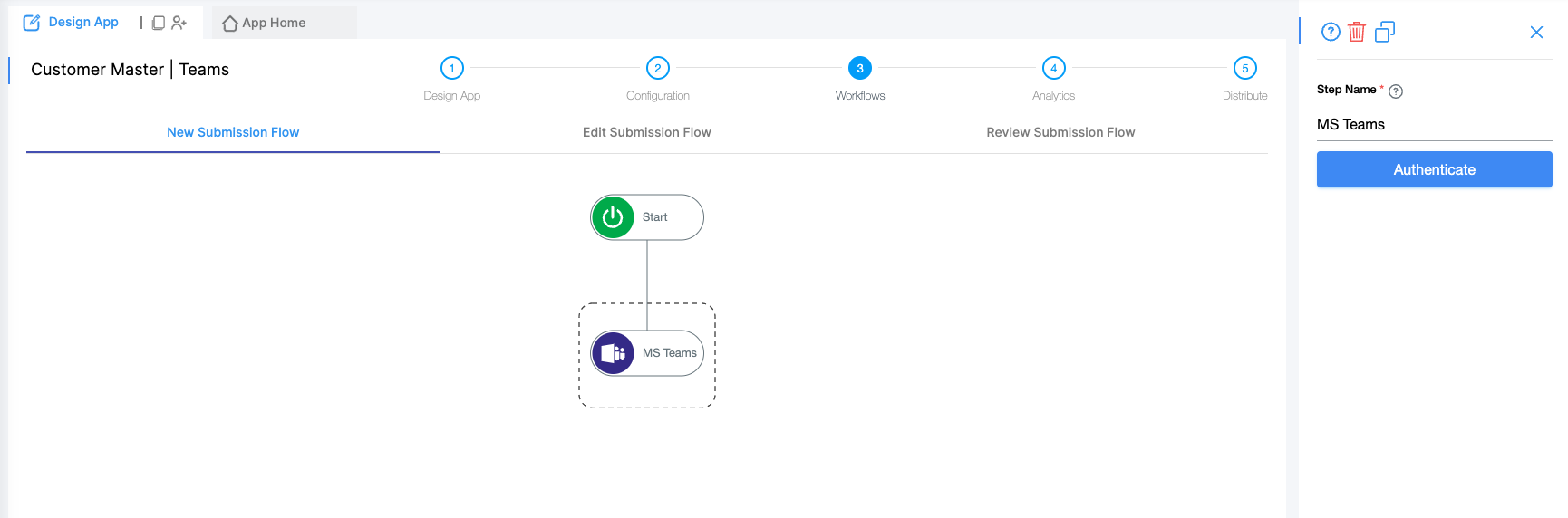Go to step 2 Configuration

tap(658, 68)
